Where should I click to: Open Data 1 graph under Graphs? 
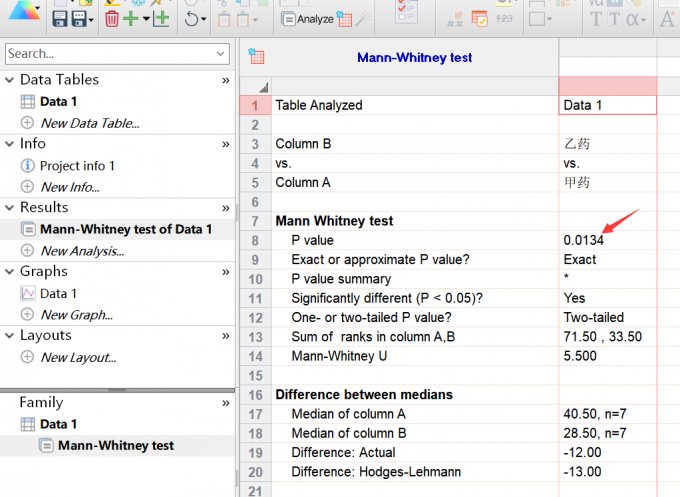58,293
